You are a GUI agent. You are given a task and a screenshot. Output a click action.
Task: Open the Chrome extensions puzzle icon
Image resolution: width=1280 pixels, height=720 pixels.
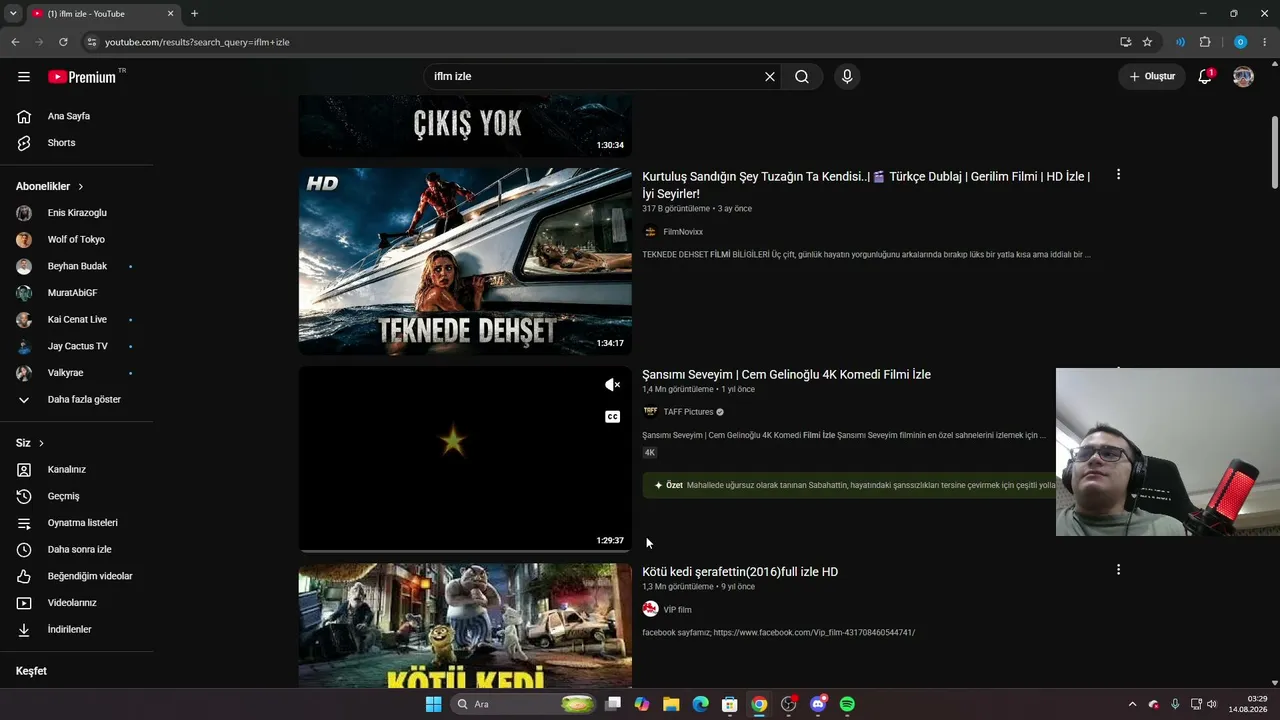[1205, 42]
